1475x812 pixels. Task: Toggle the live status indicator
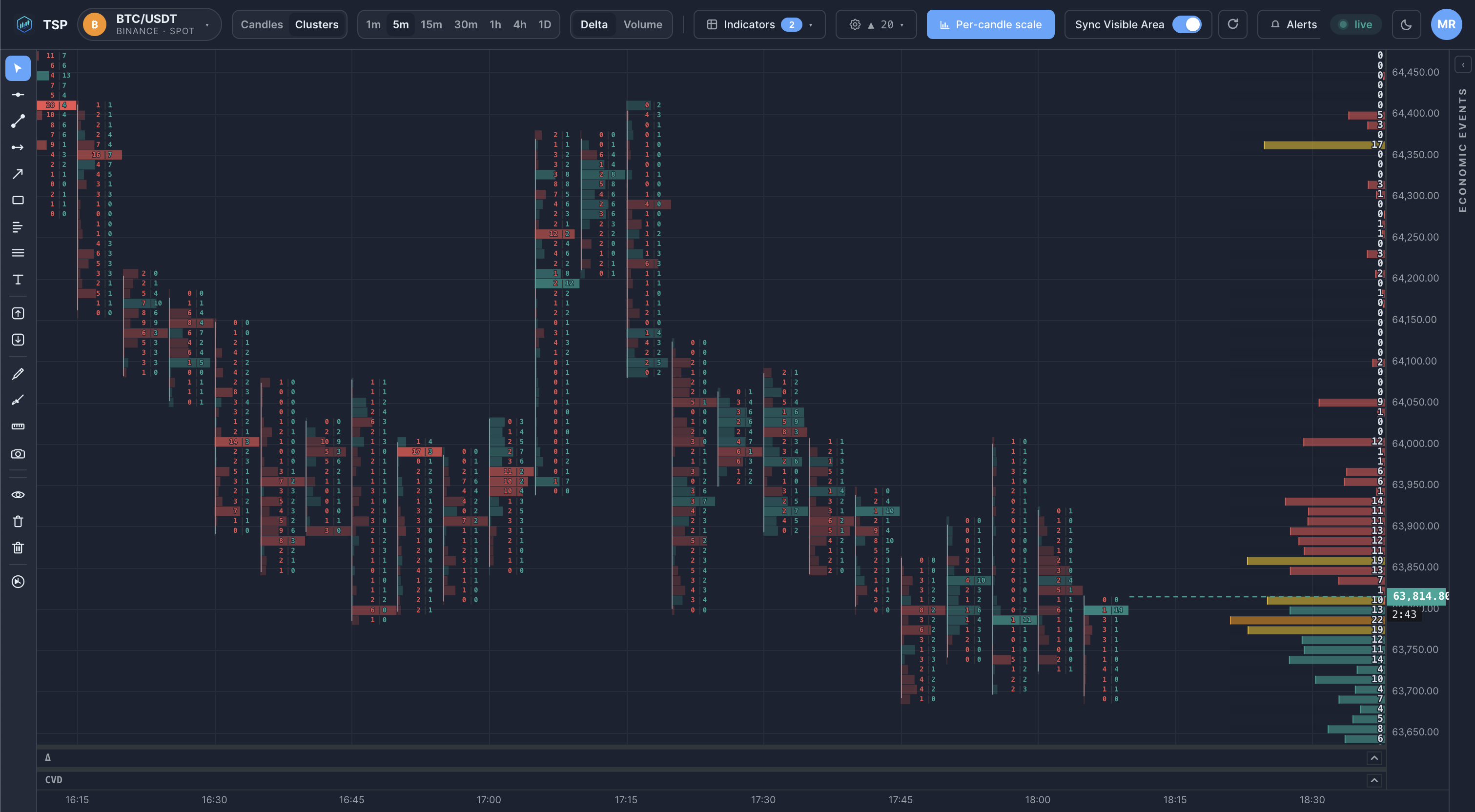tap(1355, 24)
